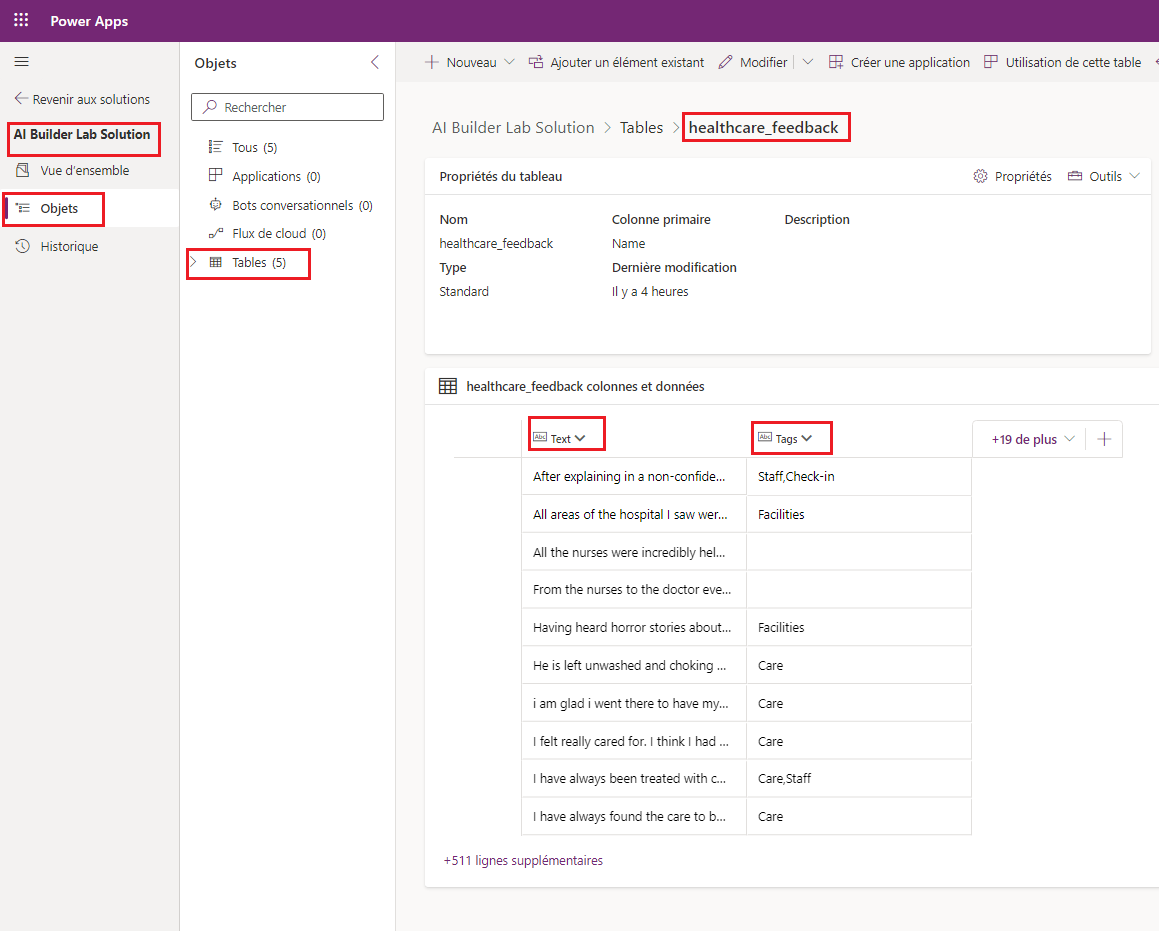Screen dimensions: 1159x931
Task: Select cell 'Having heard horror stories about...'
Action: coord(633,627)
